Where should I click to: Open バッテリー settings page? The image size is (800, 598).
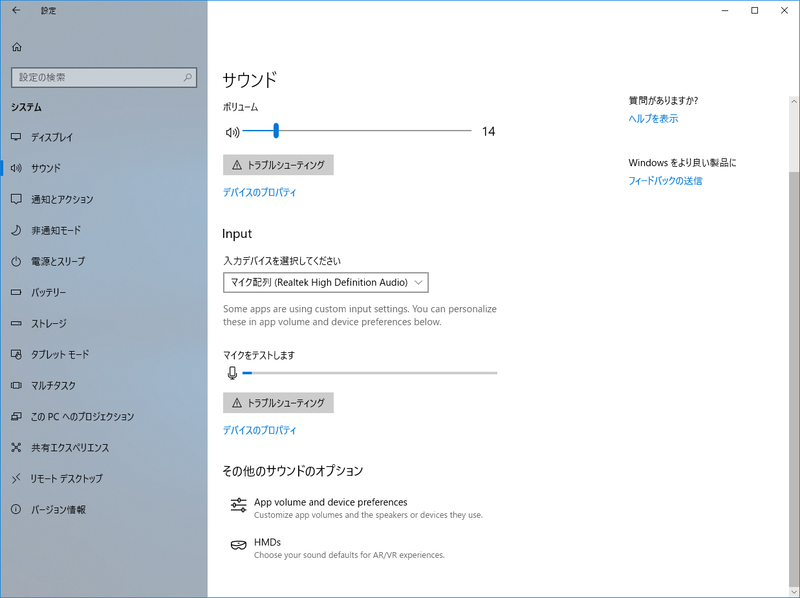(x=104, y=292)
